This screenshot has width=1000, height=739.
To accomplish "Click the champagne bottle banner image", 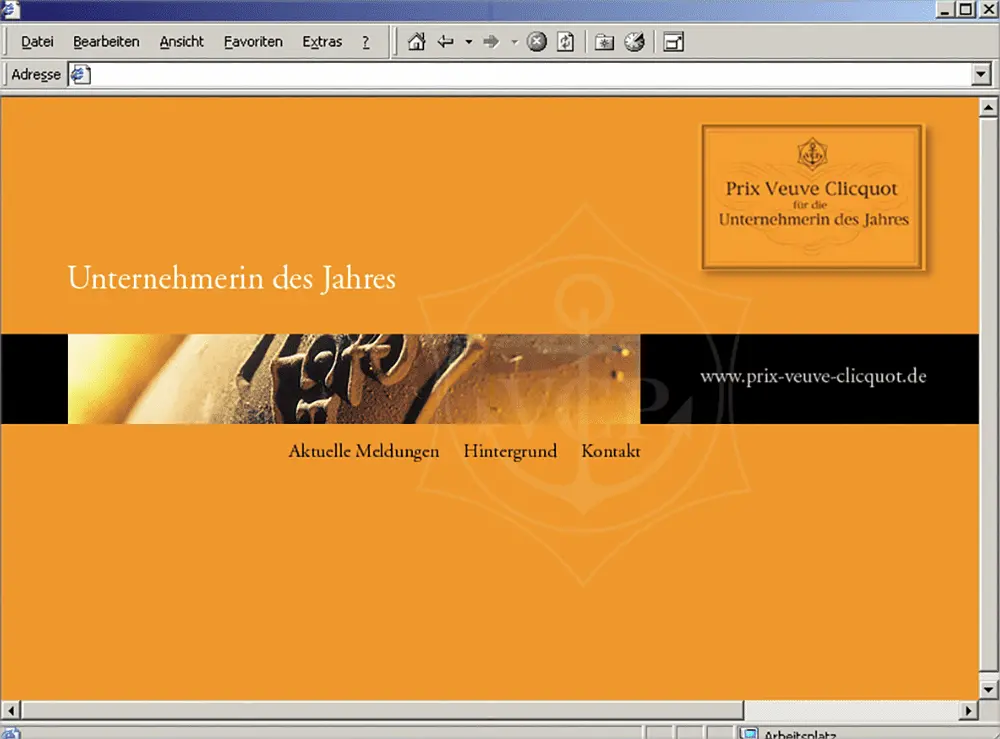I will pos(354,379).
